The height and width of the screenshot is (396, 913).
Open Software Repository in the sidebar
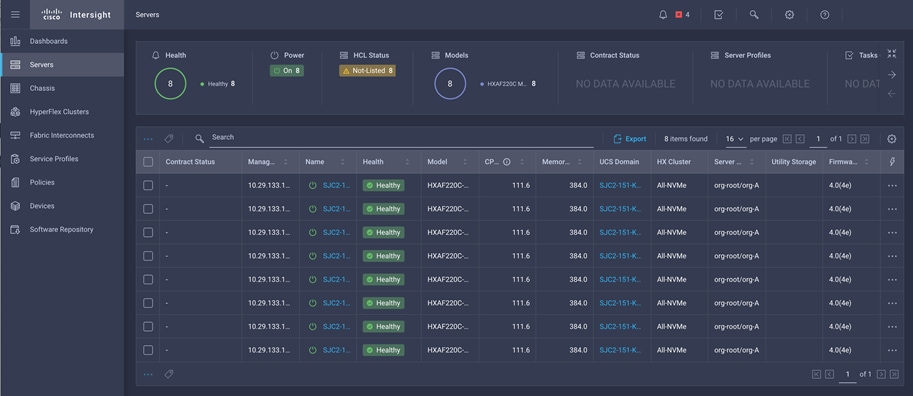point(62,229)
